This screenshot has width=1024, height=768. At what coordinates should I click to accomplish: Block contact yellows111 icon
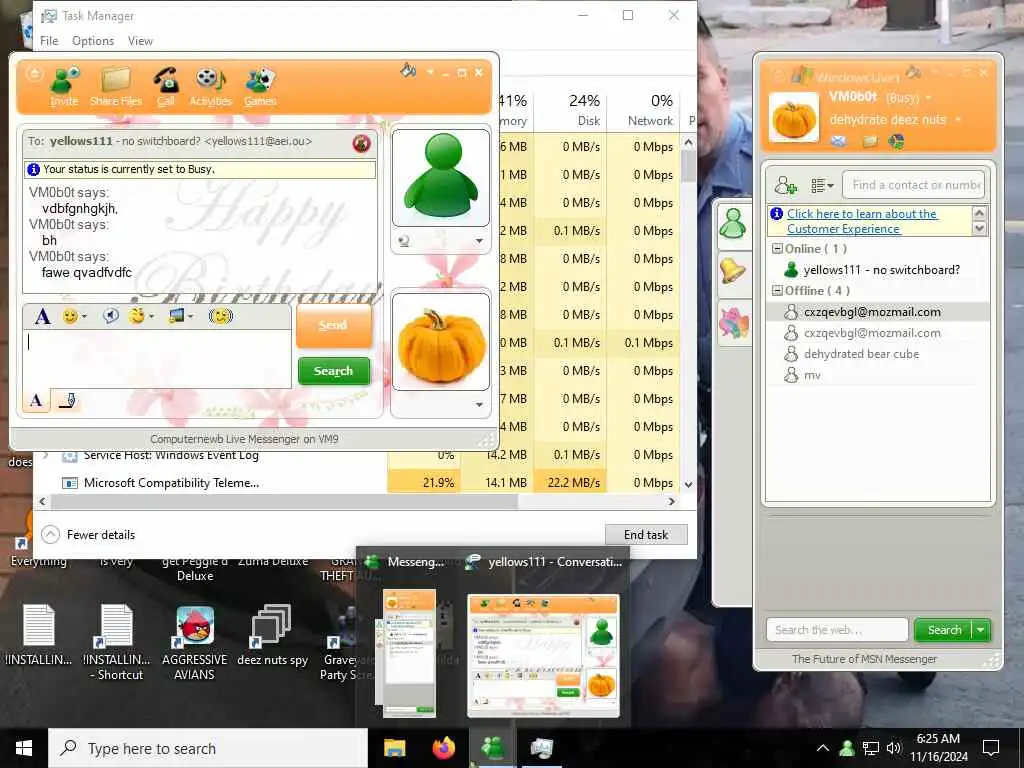click(x=361, y=143)
